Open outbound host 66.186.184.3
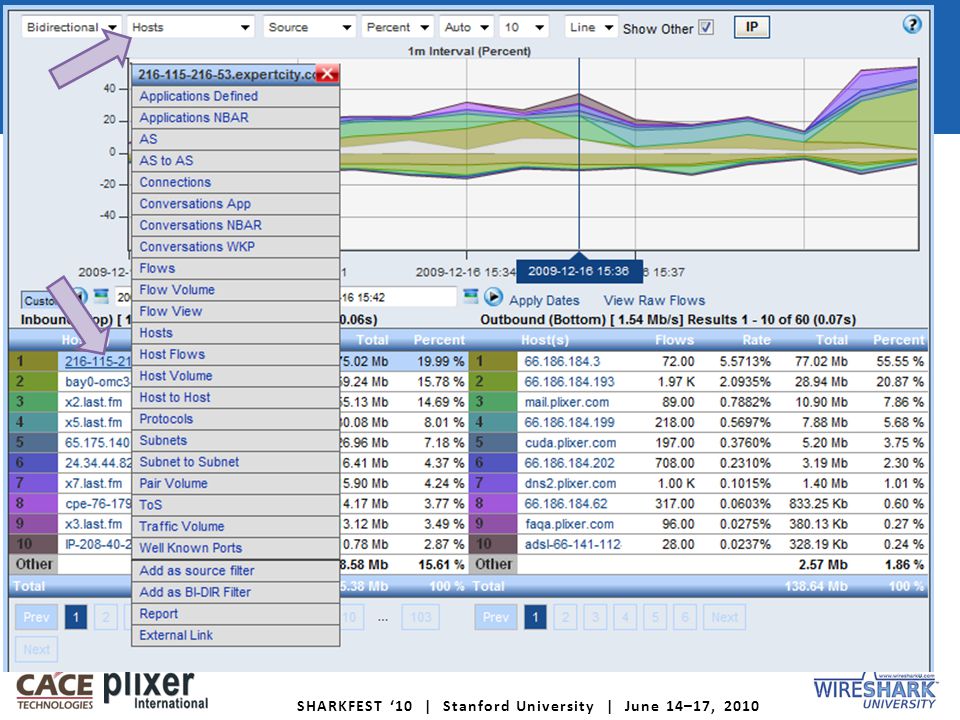The height and width of the screenshot is (720, 960). coord(562,361)
